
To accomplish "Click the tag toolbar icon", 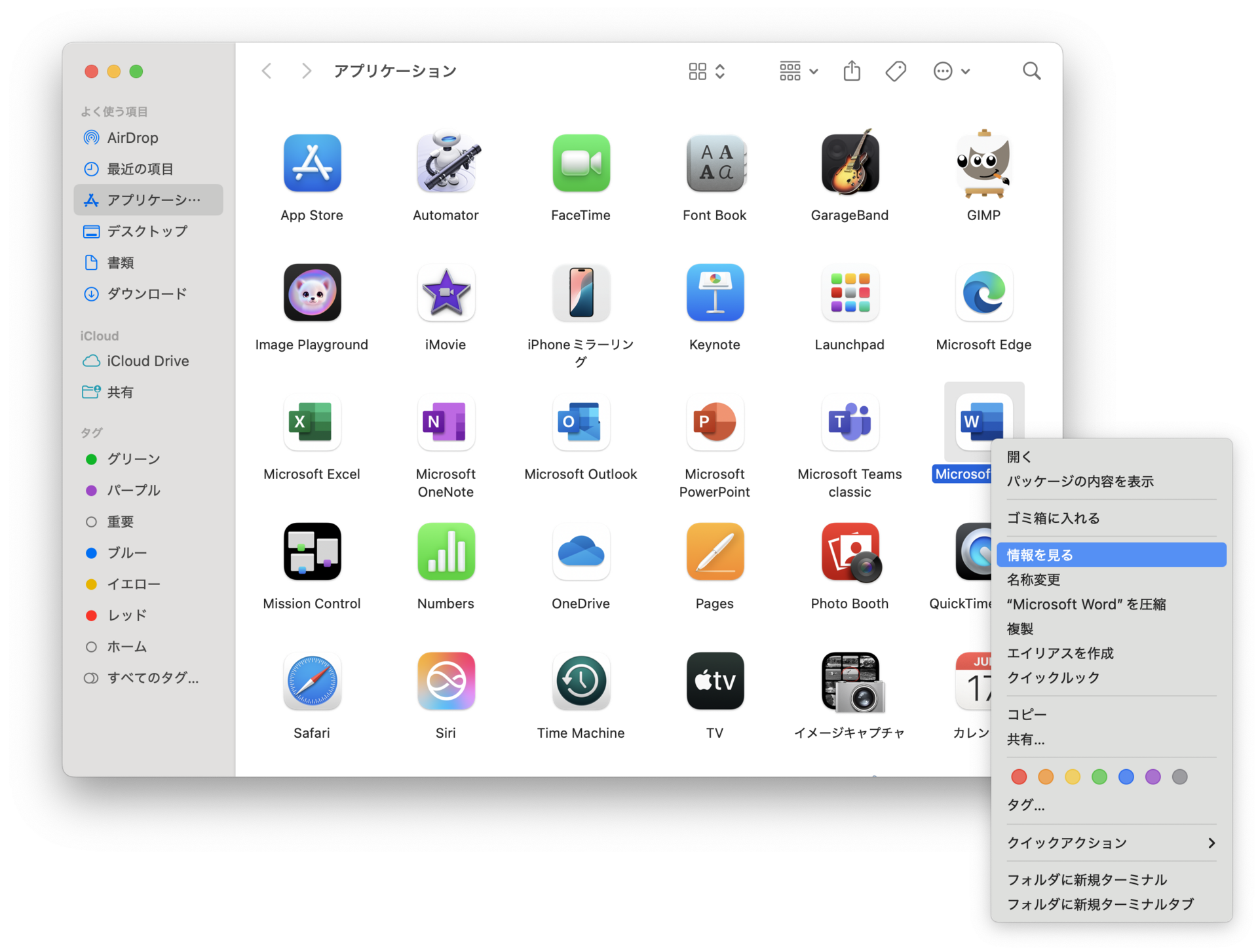I will [x=896, y=71].
